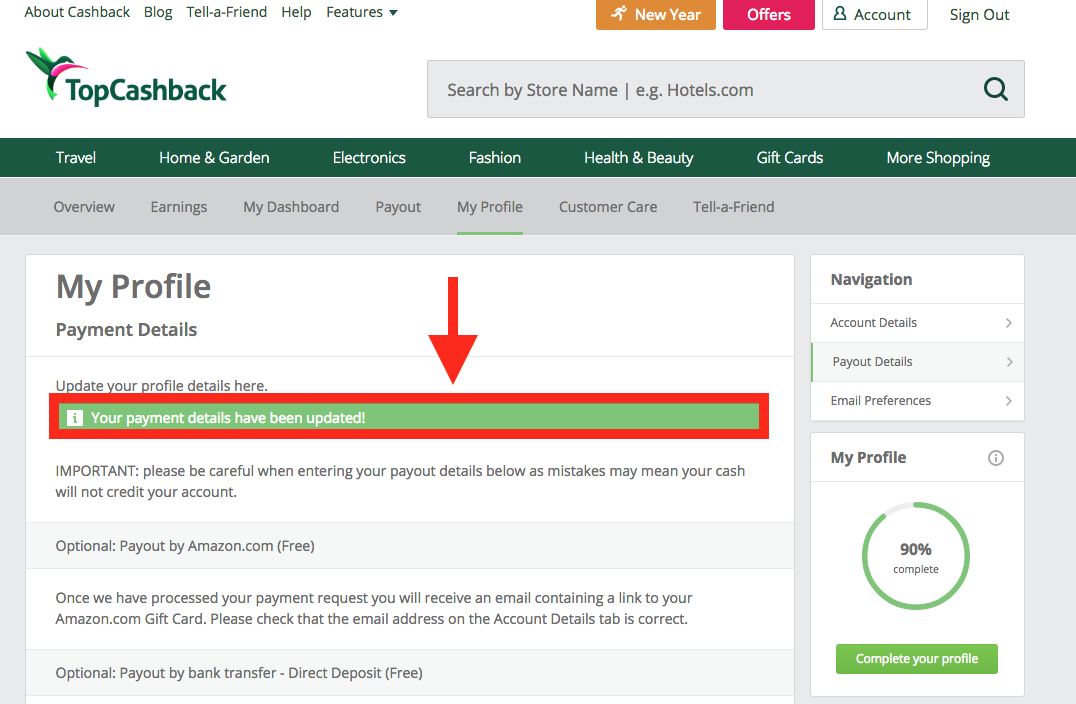This screenshot has width=1076, height=704.
Task: Click the Complete your profile button
Action: coord(917,659)
